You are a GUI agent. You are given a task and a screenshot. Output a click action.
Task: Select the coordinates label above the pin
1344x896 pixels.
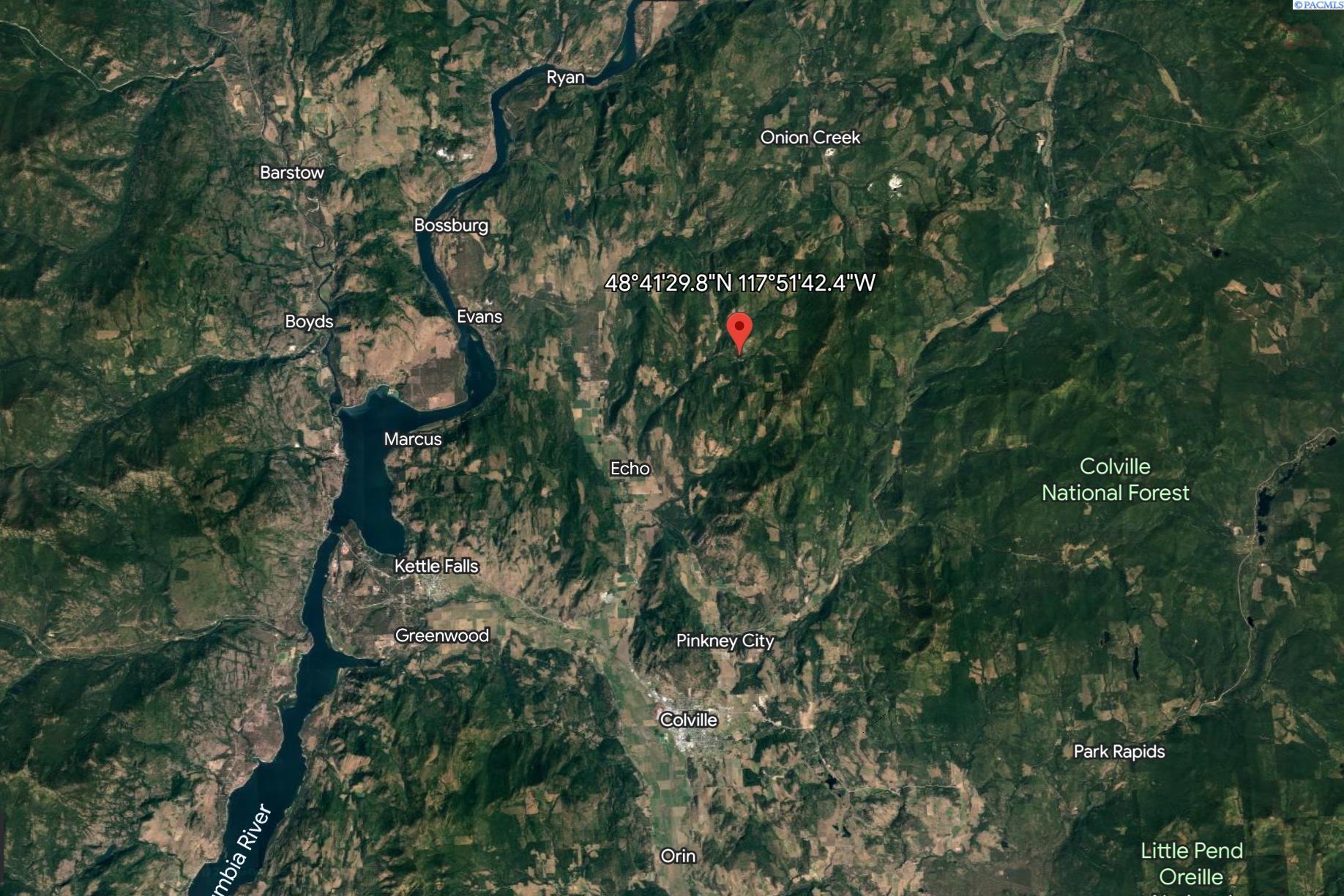pyautogui.click(x=740, y=283)
